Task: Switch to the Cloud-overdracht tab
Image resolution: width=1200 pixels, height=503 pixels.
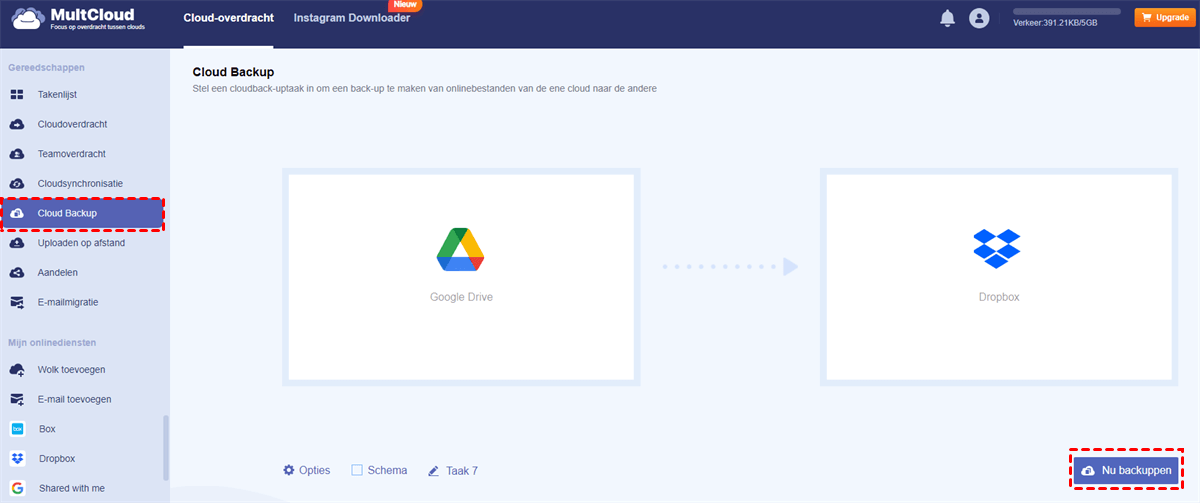Action: point(227,18)
